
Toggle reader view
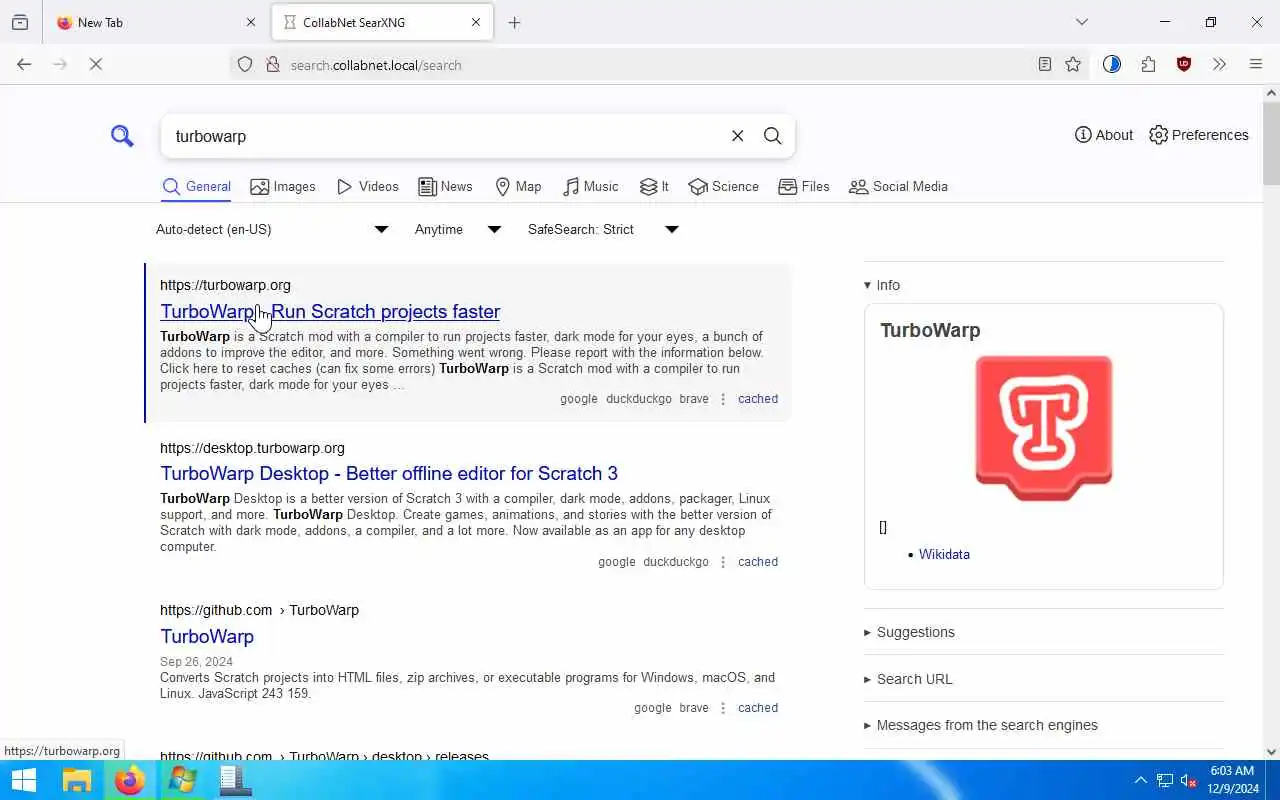(1044, 64)
